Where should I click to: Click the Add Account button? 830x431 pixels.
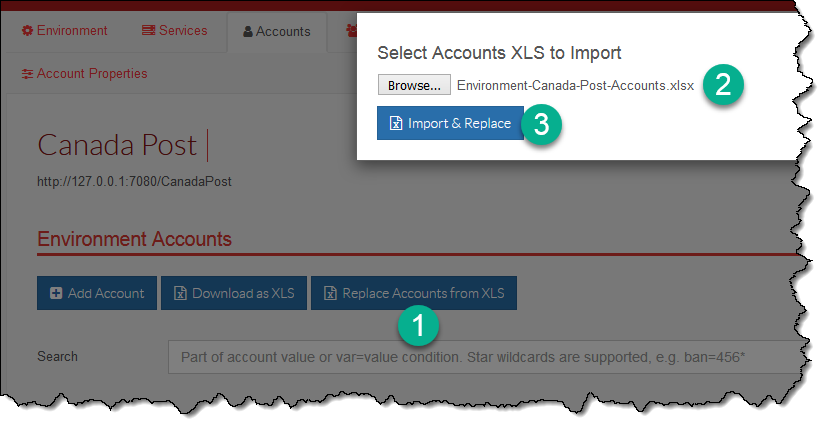click(x=97, y=293)
